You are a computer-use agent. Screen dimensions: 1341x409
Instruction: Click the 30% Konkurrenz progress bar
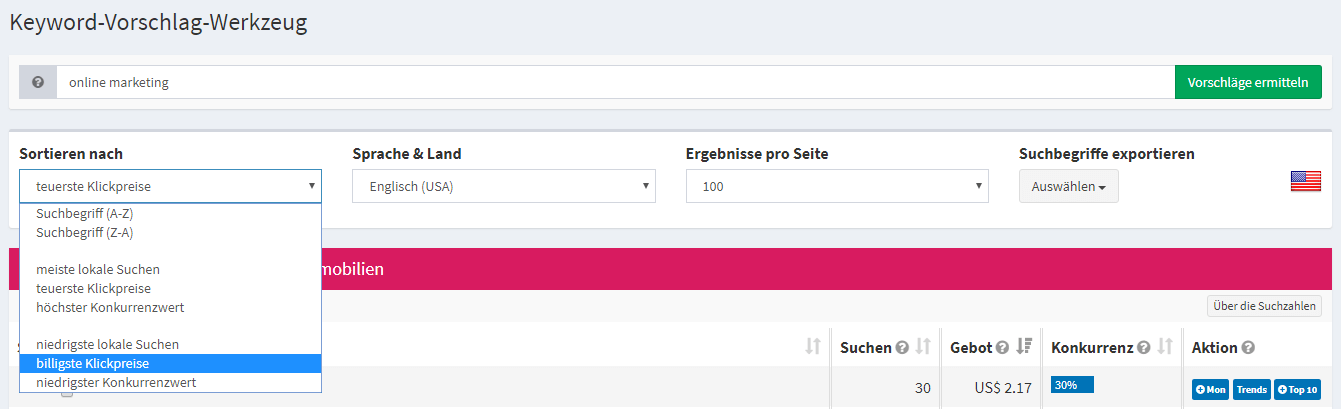pos(1072,385)
